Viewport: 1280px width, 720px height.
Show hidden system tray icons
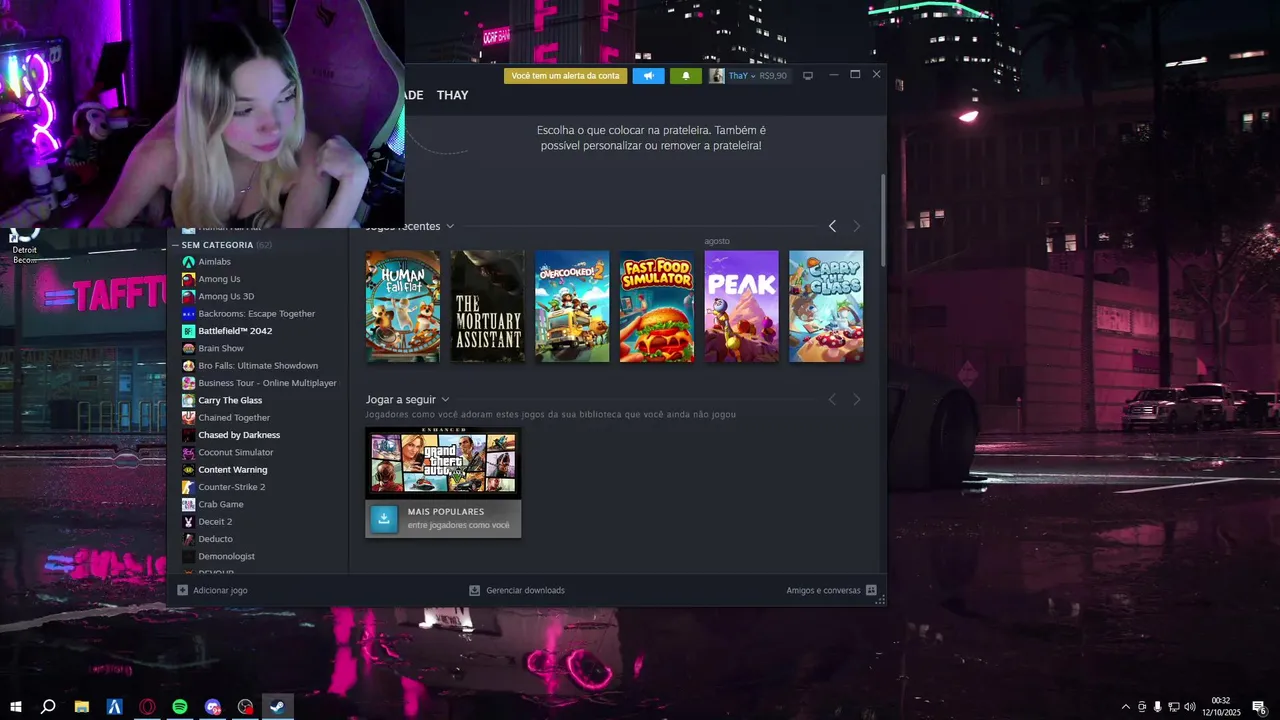click(x=1126, y=707)
